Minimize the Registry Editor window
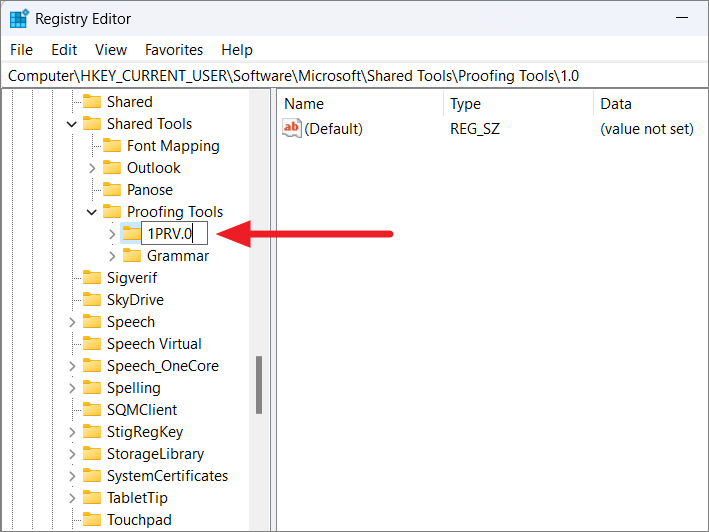Viewport: 709px width, 532px height. point(682,18)
